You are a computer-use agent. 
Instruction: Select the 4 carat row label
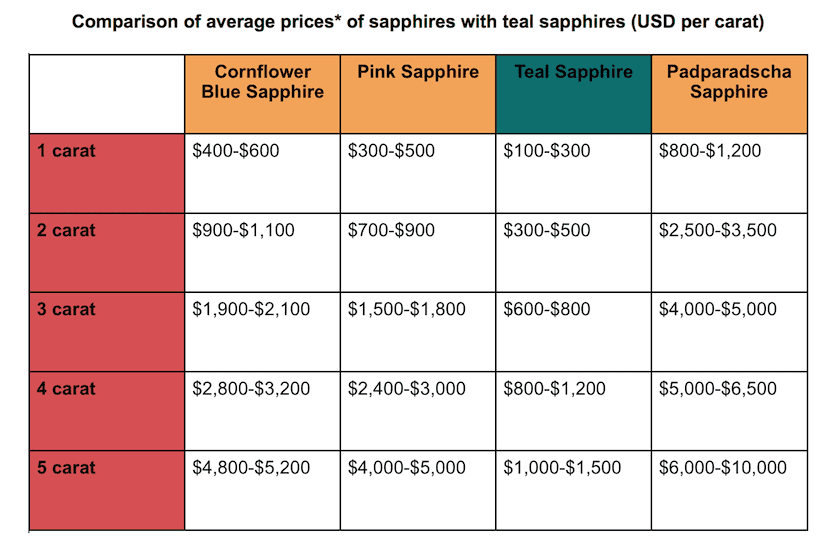[67, 388]
